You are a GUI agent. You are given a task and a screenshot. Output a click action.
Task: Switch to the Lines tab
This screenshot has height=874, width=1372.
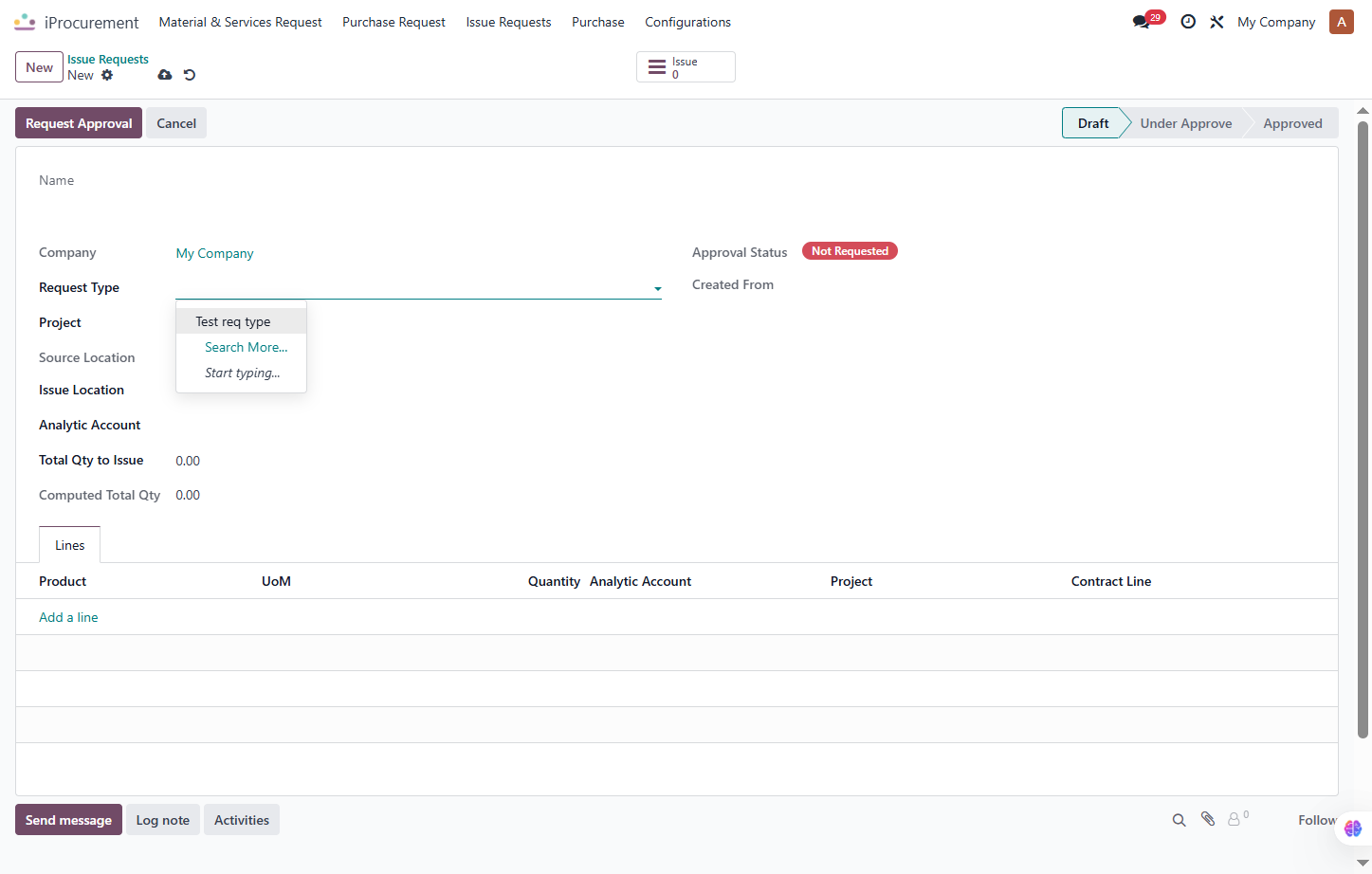pos(69,545)
